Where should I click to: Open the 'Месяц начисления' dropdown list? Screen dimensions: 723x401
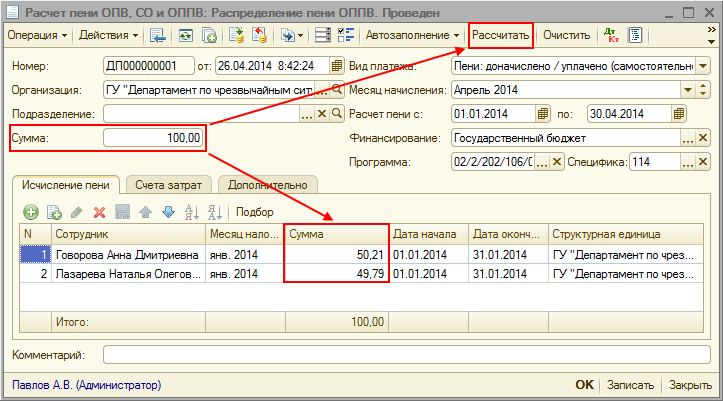(687, 89)
